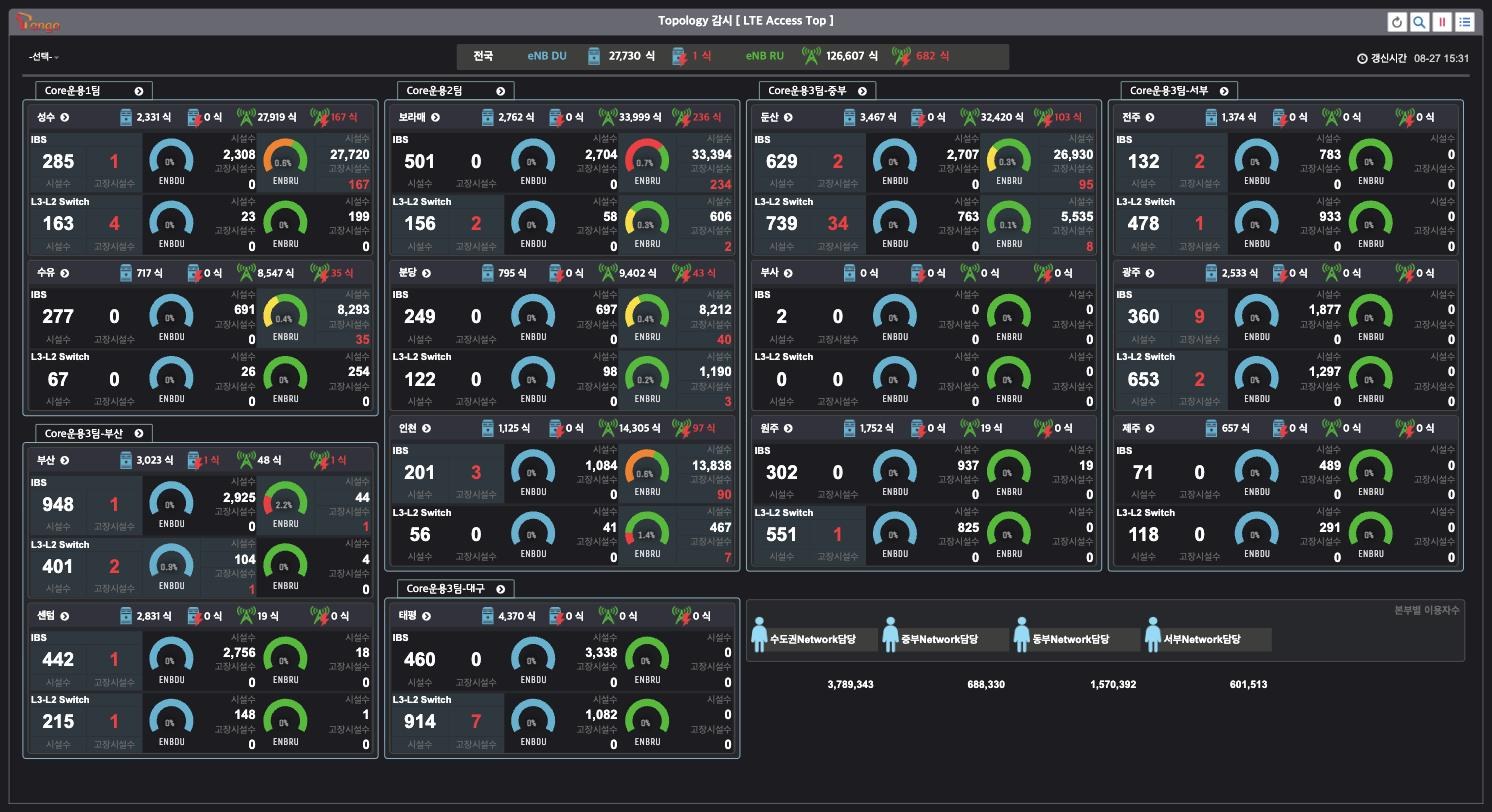Click the 전국 RU fault icon showing 682 식
This screenshot has height=812, width=1492.
coord(901,57)
